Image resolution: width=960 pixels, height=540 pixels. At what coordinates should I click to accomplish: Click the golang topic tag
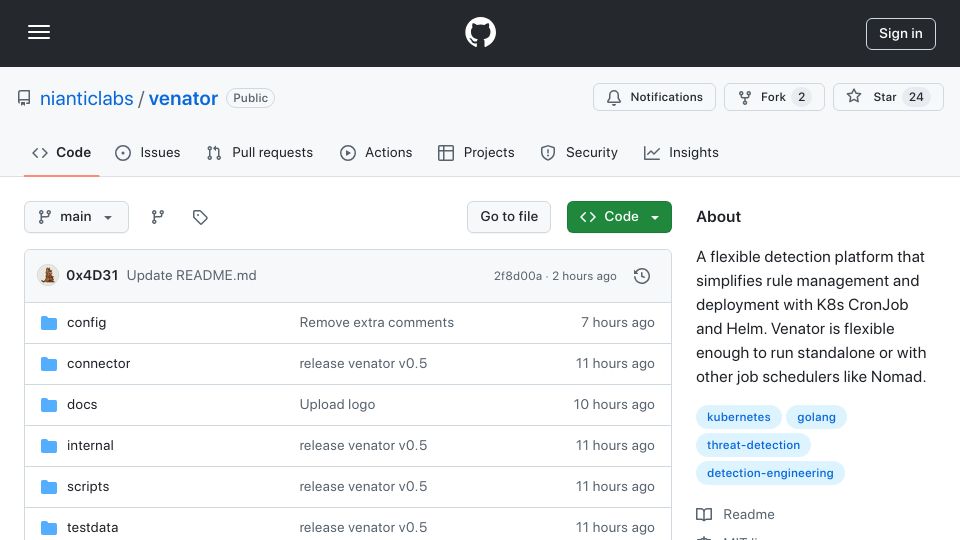[x=816, y=417]
